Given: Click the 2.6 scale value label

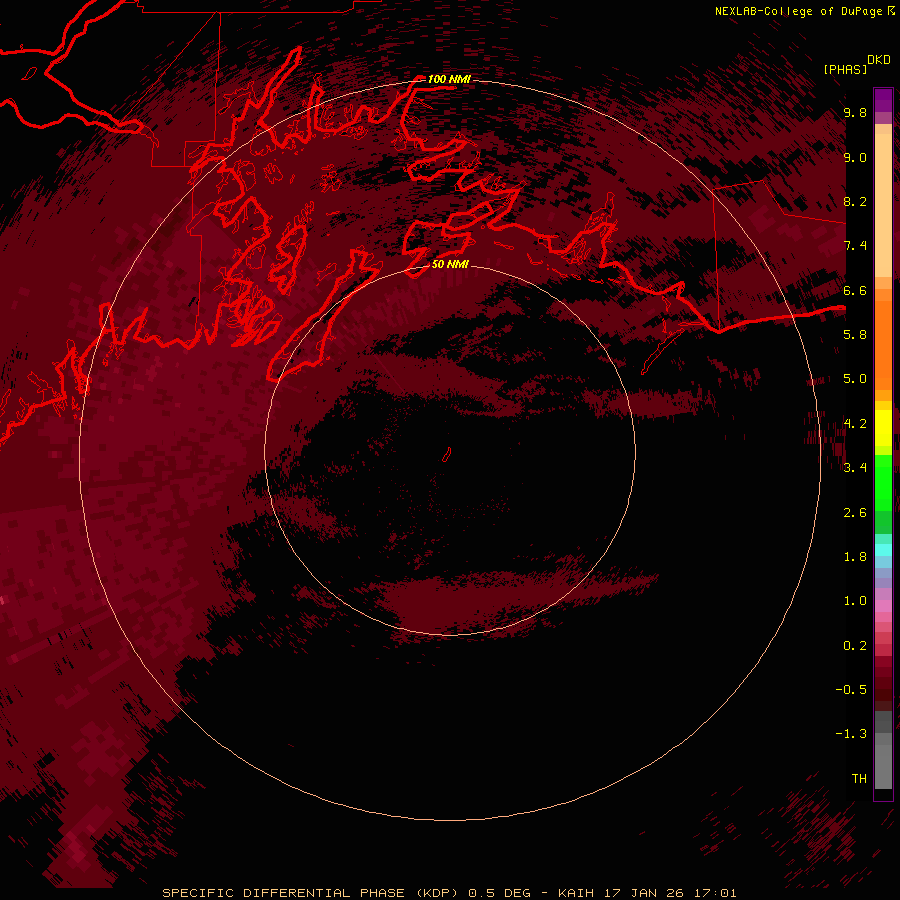Looking at the screenshot, I should point(855,512).
